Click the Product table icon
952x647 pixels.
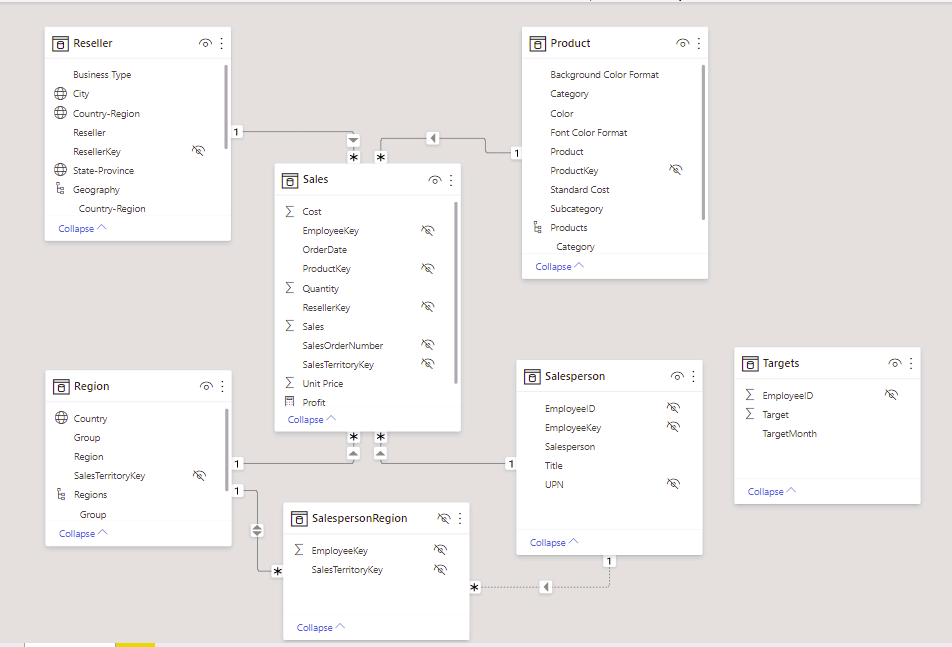[x=537, y=44]
